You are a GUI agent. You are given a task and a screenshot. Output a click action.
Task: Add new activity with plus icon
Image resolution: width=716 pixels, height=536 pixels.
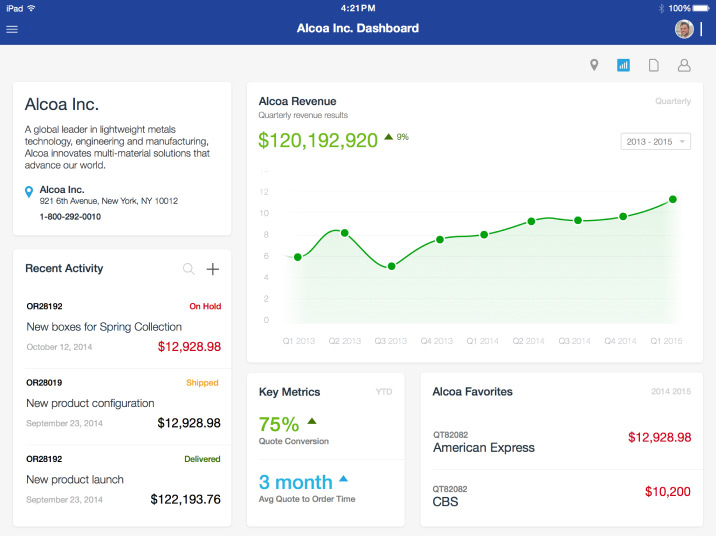(x=212, y=269)
